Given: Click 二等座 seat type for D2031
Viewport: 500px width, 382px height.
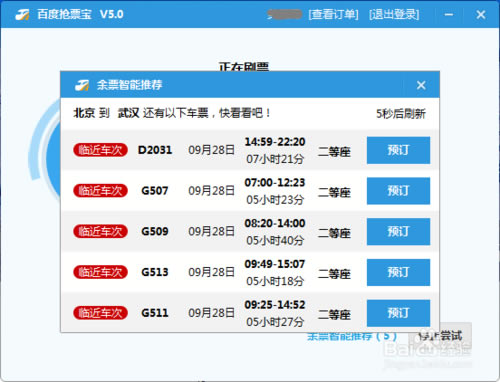Looking at the screenshot, I should pyautogui.click(x=334, y=151).
